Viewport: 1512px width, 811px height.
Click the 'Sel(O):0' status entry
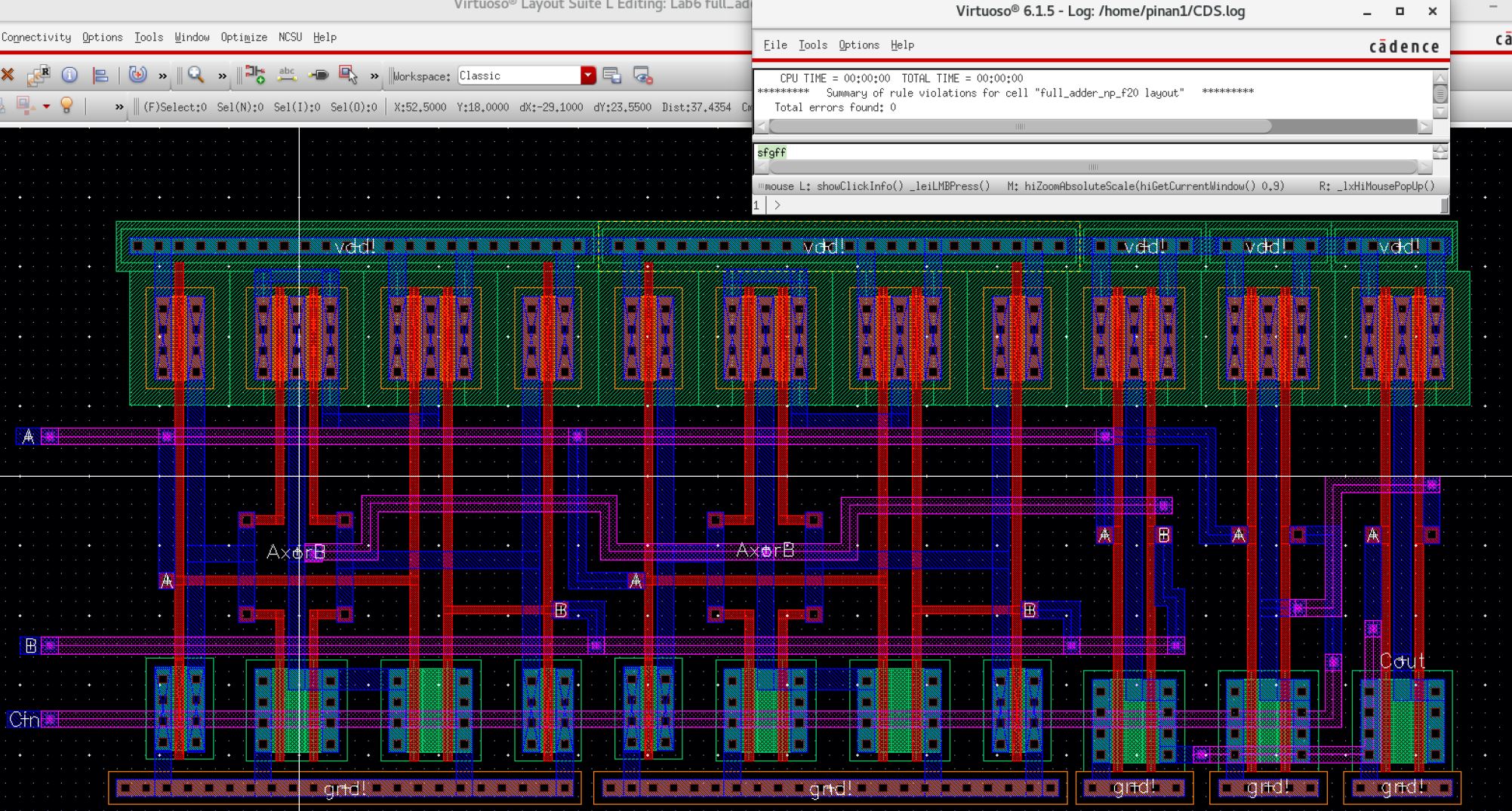click(353, 107)
